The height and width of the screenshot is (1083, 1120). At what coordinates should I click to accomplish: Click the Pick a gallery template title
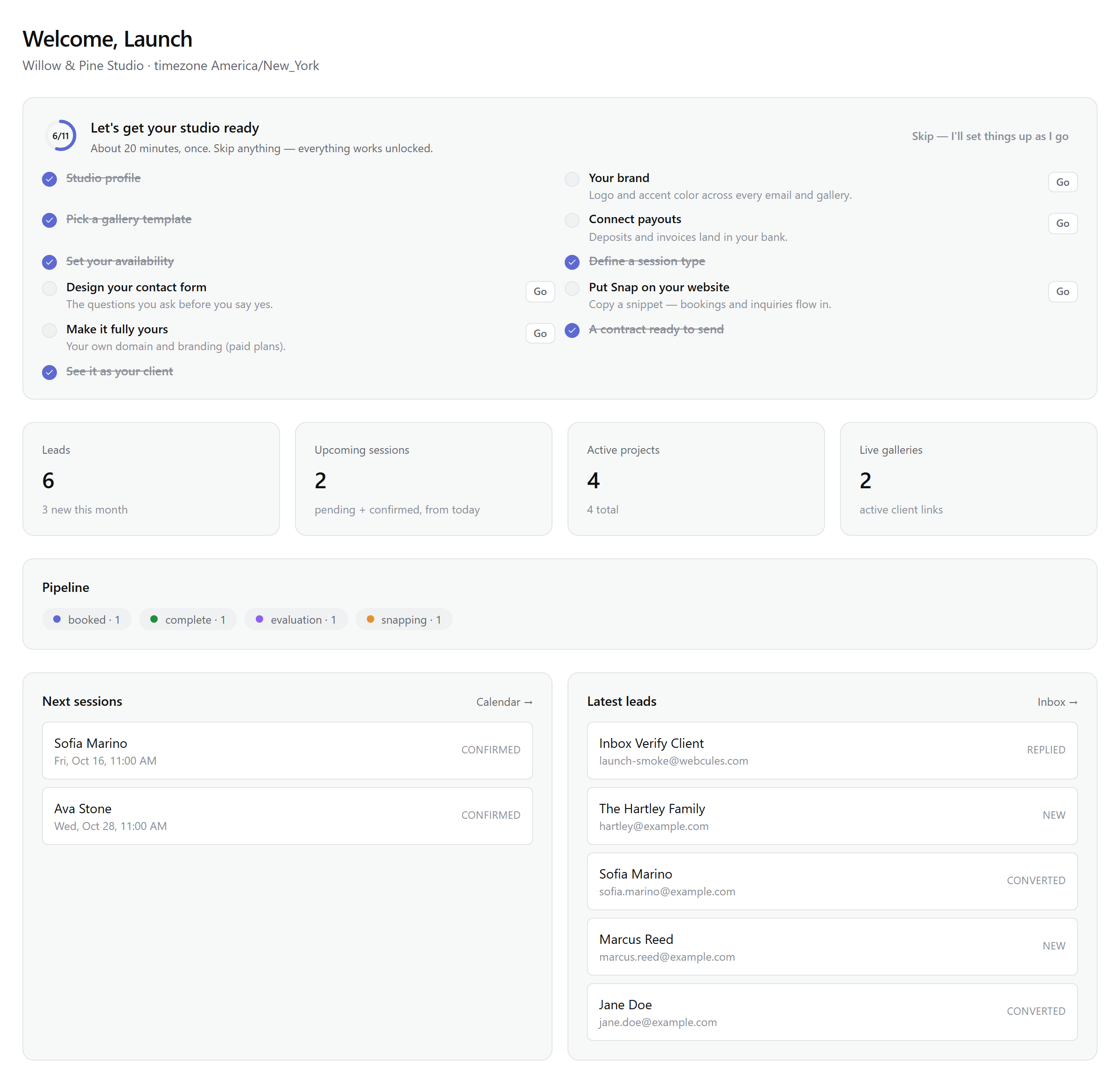coord(129,219)
